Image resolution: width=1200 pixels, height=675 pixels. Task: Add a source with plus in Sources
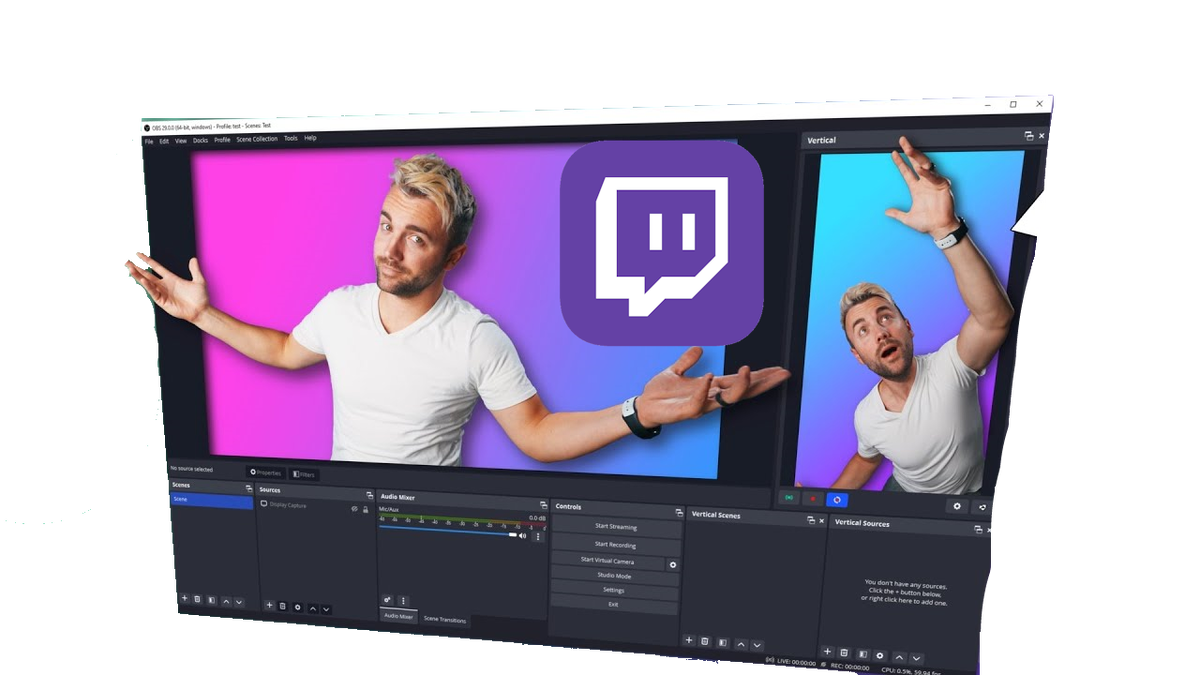pos(269,605)
